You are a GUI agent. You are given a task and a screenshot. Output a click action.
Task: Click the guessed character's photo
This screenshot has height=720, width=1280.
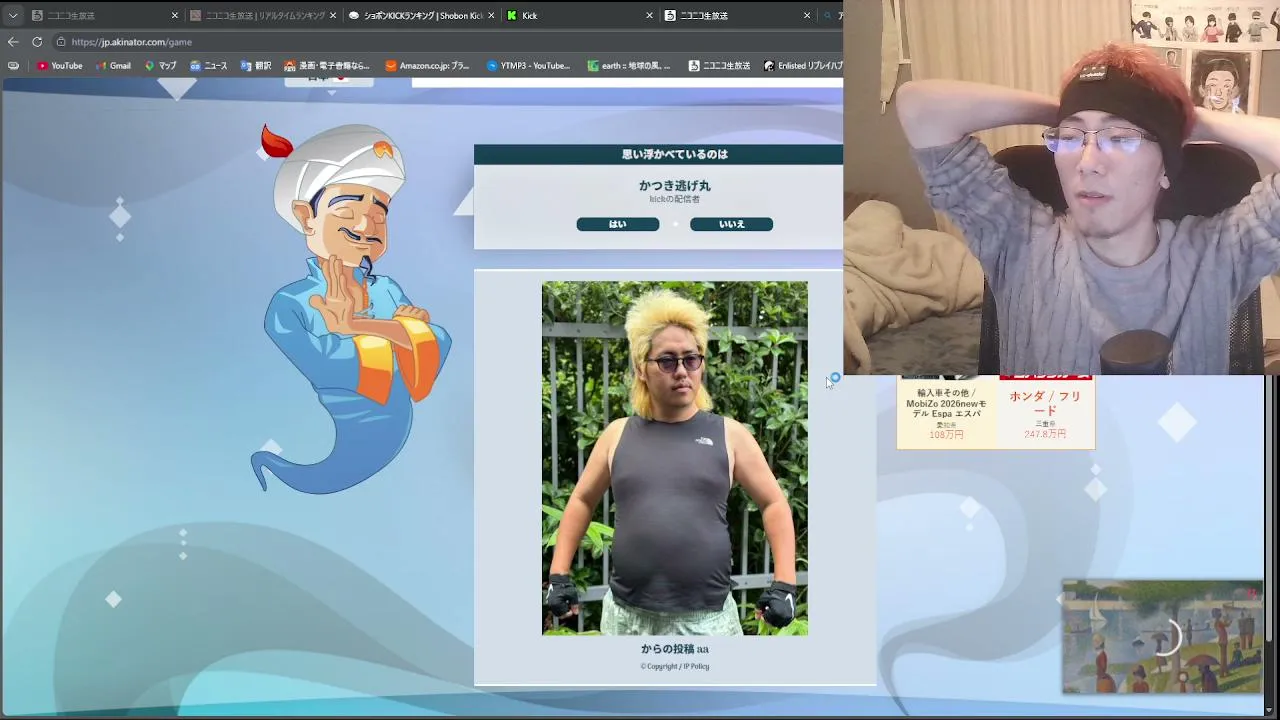pos(675,458)
